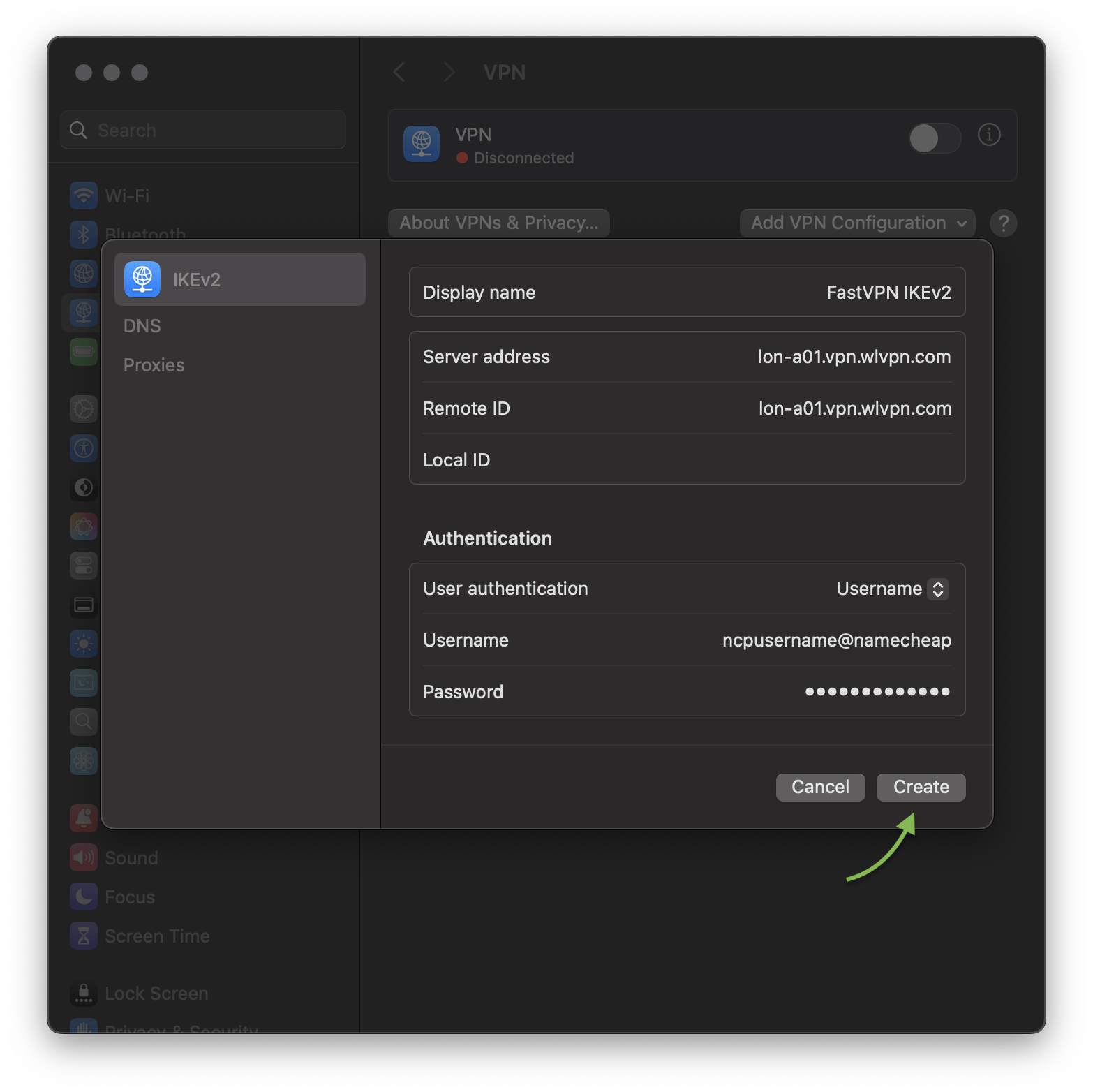
Task: Toggle the VPN connection switch
Action: 935,138
